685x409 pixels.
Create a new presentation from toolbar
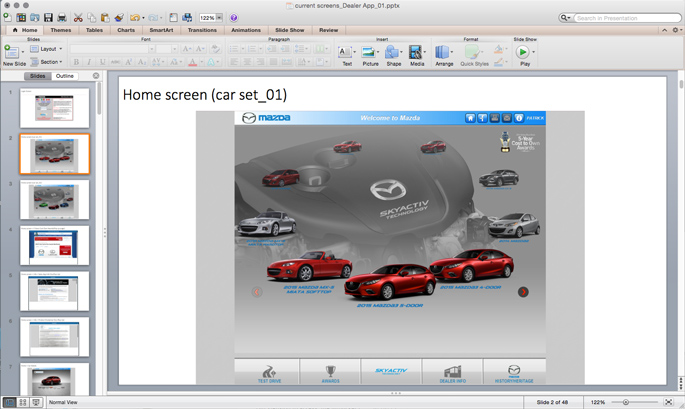(7, 17)
